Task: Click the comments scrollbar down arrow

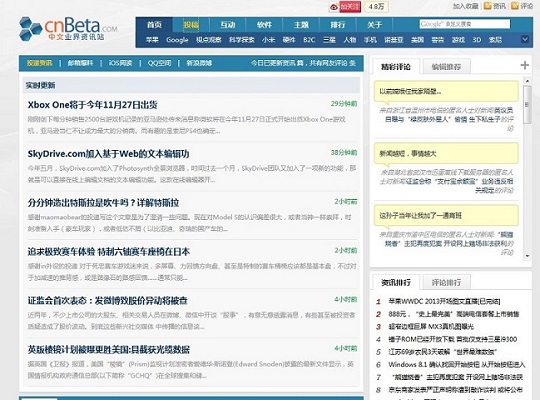Action: click(527, 256)
